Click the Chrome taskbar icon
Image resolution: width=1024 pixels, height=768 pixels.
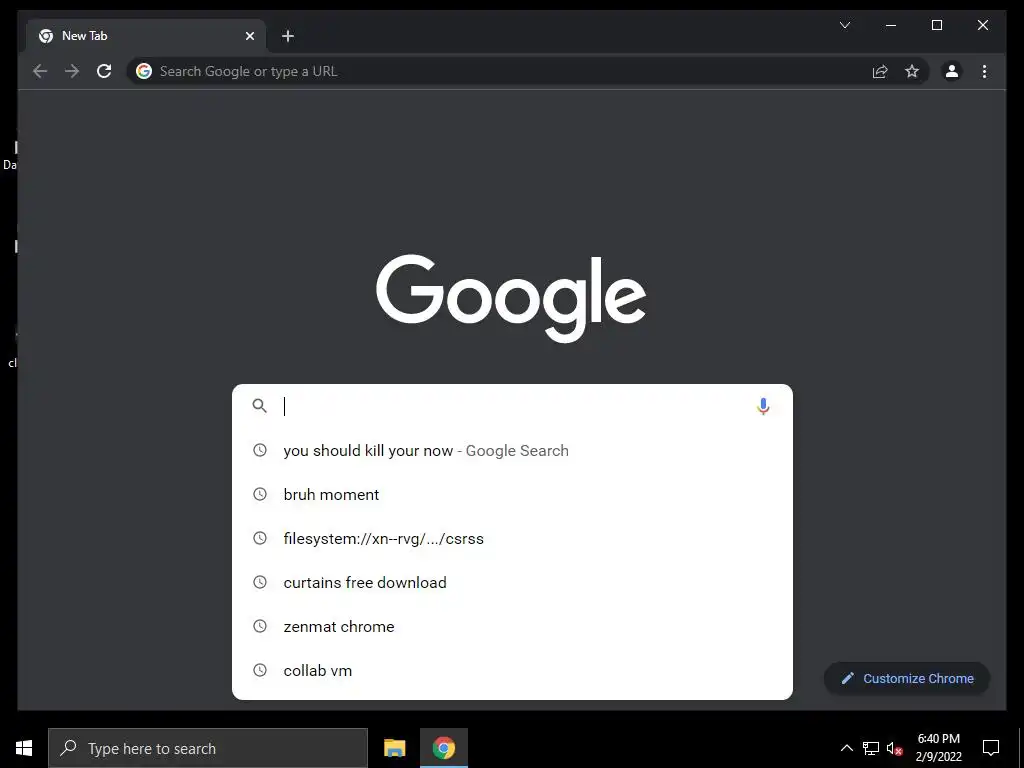(443, 748)
